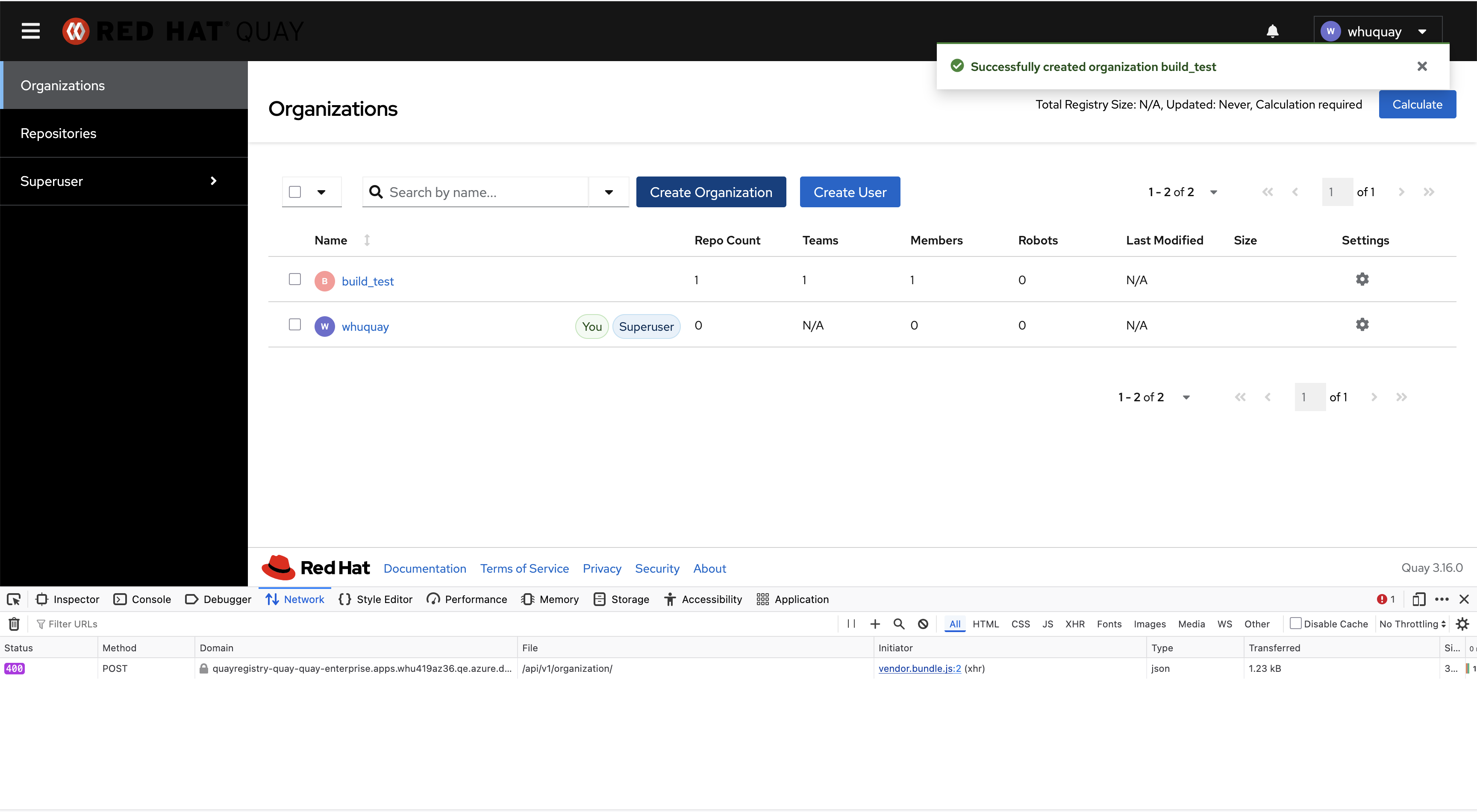Click the Create Organization button
1477x812 pixels.
point(710,192)
